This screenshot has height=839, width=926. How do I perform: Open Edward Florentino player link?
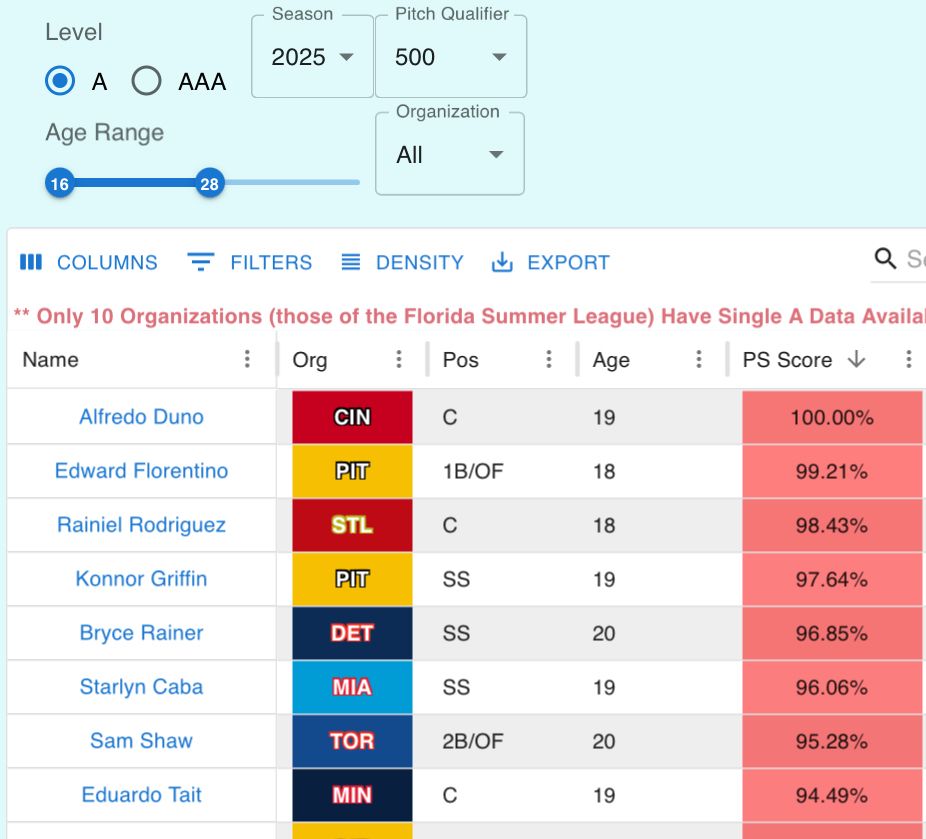pos(142,471)
